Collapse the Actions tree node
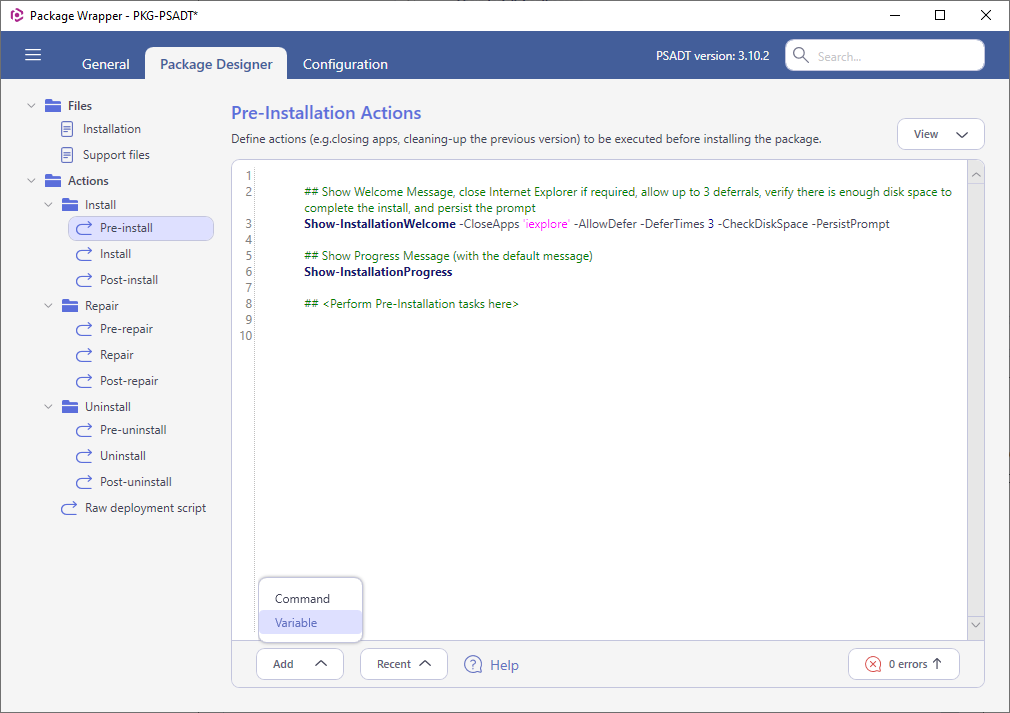 click(31, 181)
